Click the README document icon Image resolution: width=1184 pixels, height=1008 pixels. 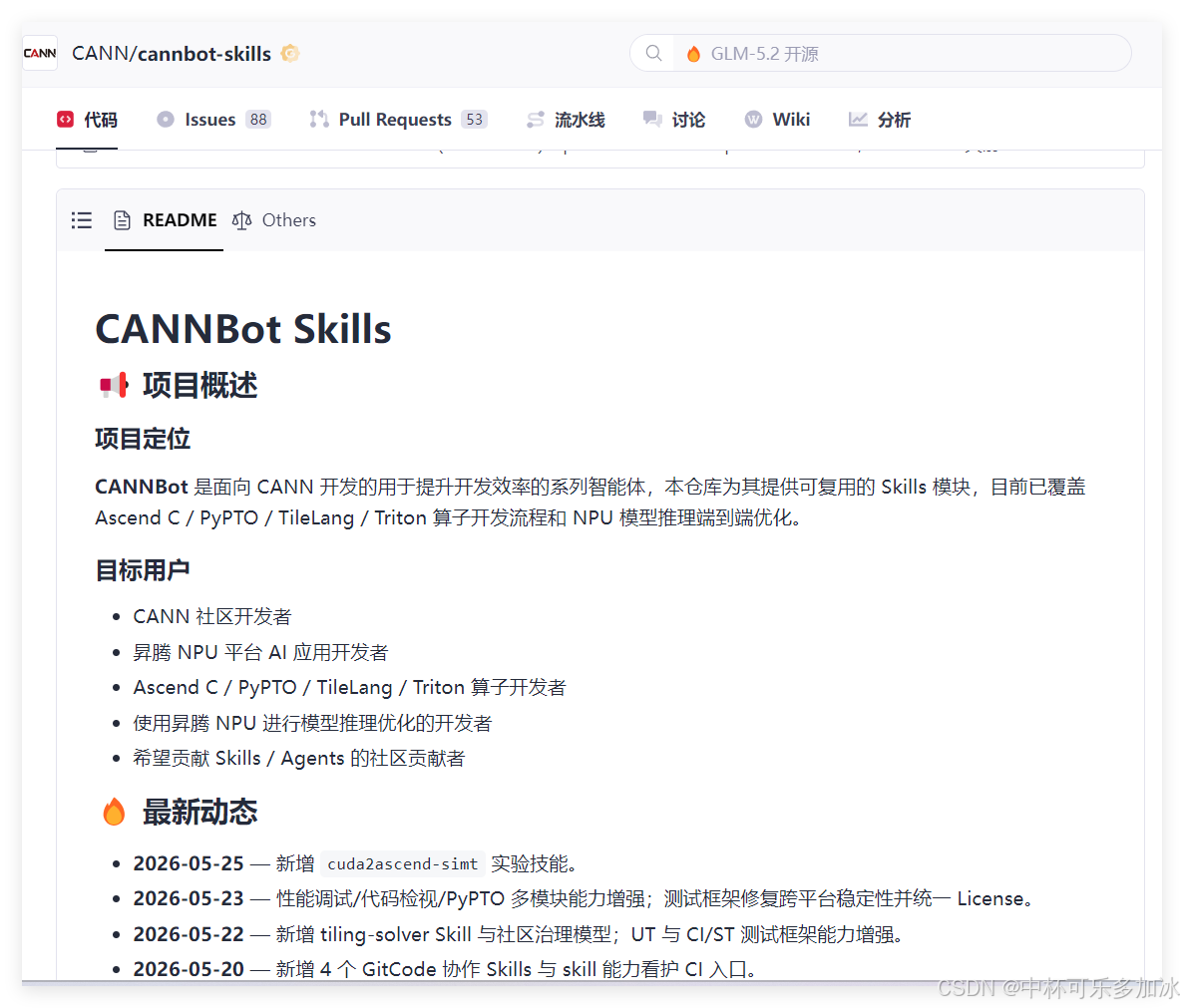pos(122,220)
